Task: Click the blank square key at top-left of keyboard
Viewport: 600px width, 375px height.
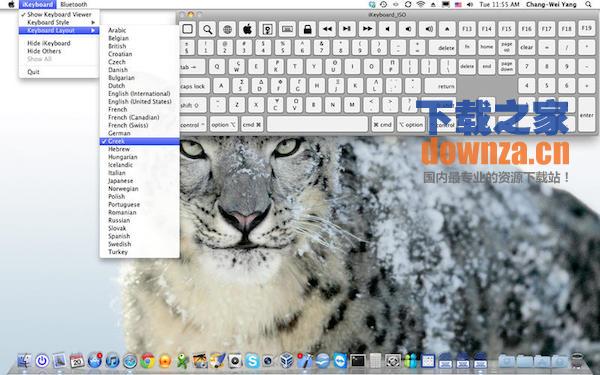Action: tap(188, 29)
